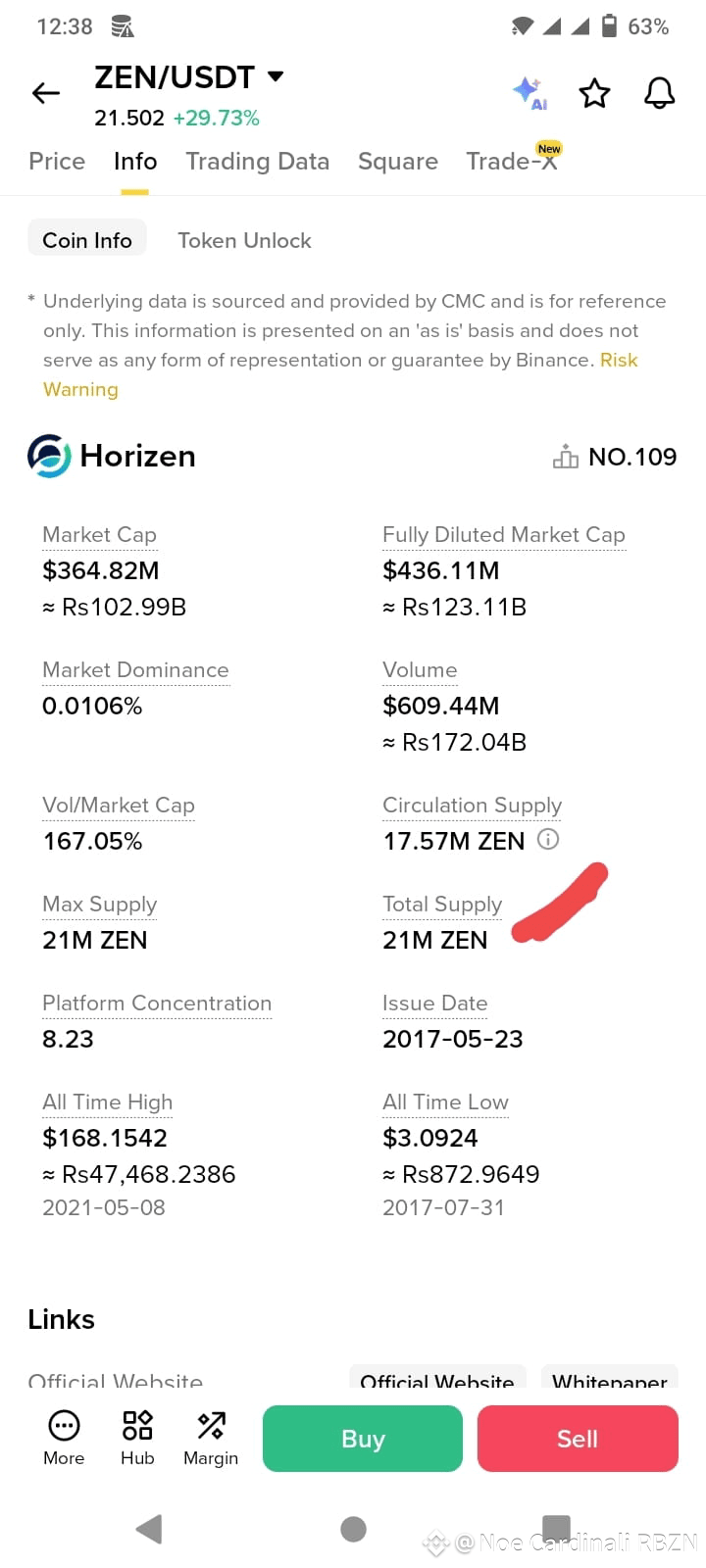Tap the Android home navigation button
Image resolution: width=706 pixels, height=1568 pixels.
[x=353, y=1529]
